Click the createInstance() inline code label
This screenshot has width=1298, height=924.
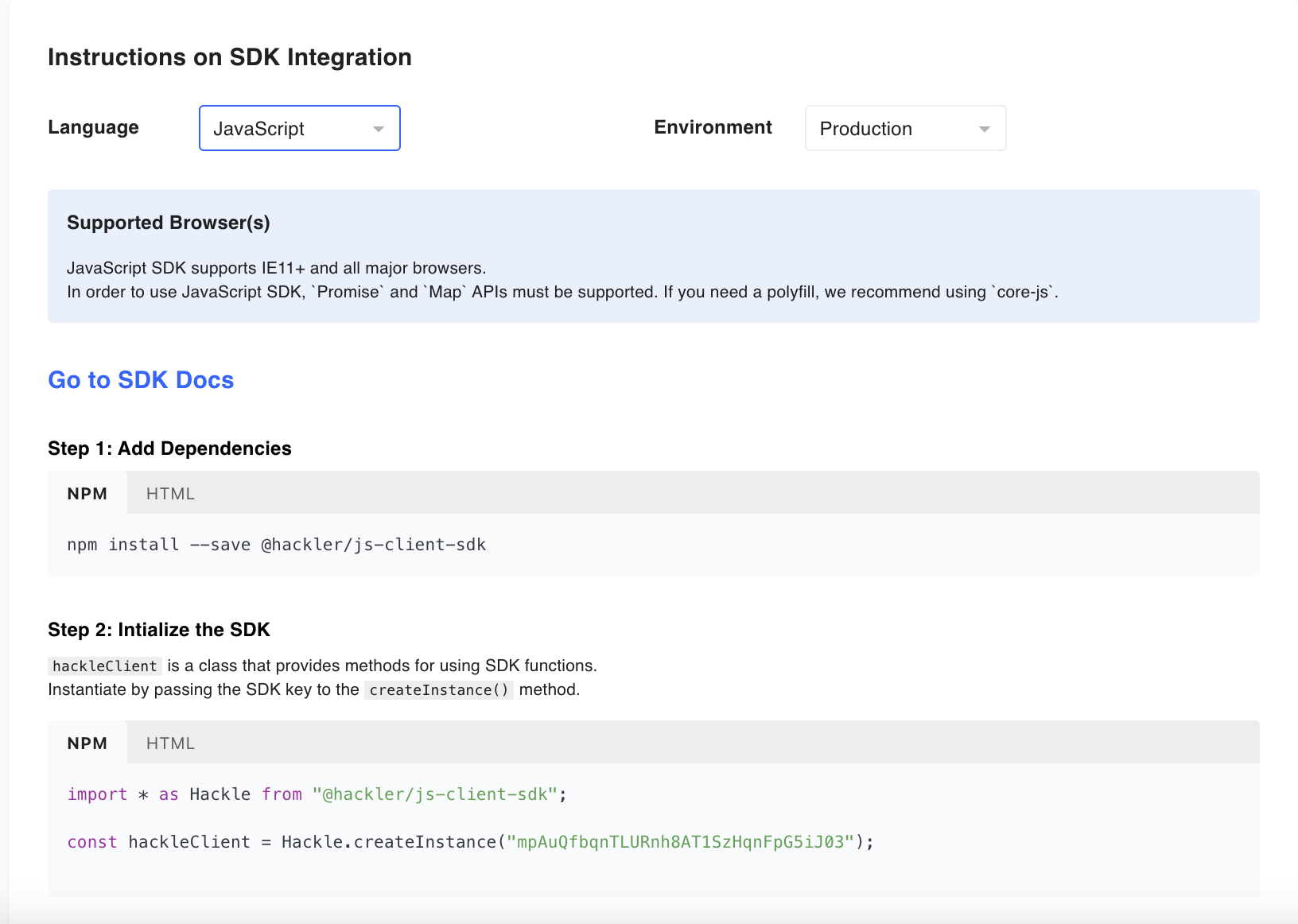coord(439,690)
